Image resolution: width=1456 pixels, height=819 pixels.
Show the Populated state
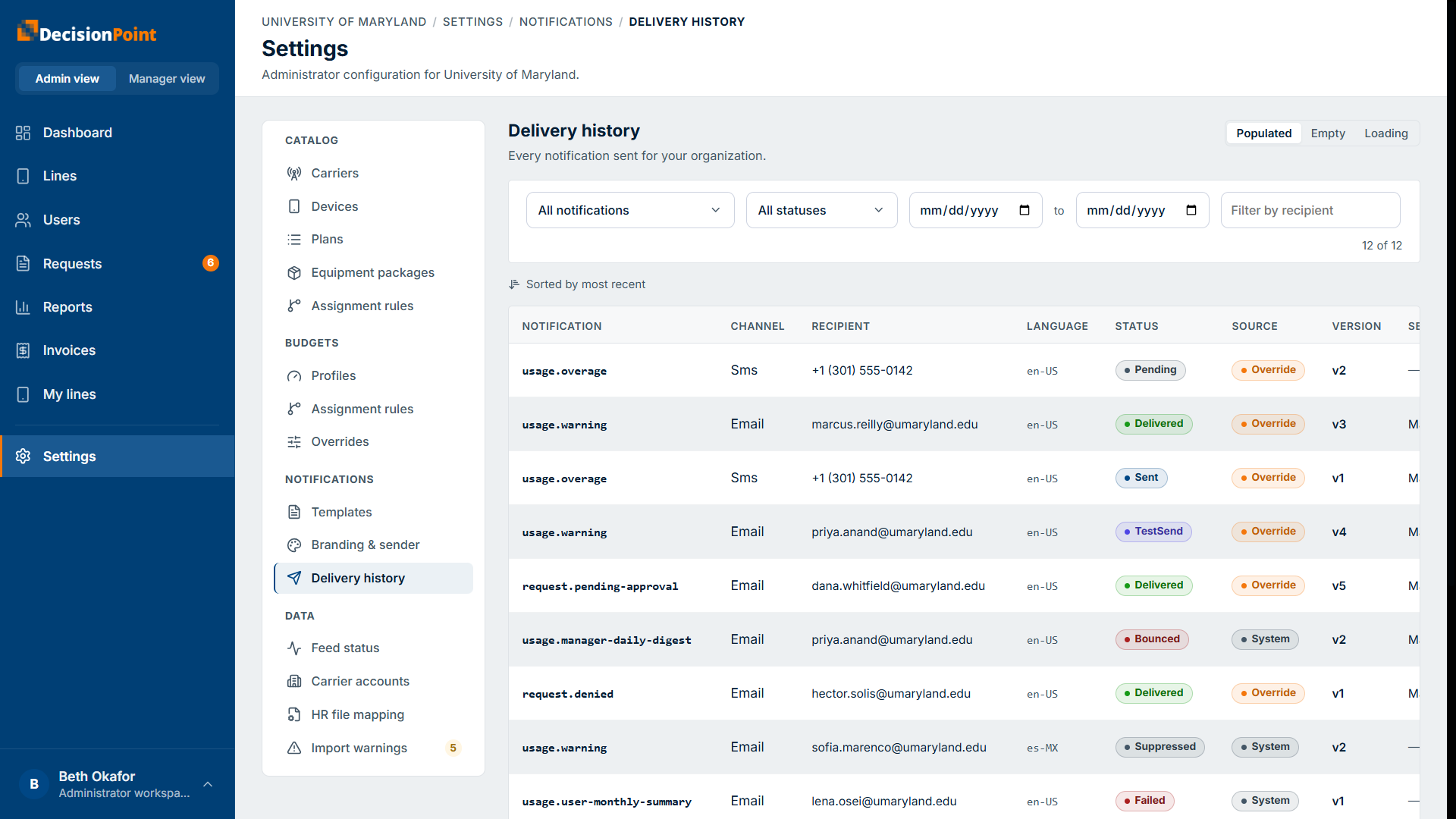[x=1263, y=133]
